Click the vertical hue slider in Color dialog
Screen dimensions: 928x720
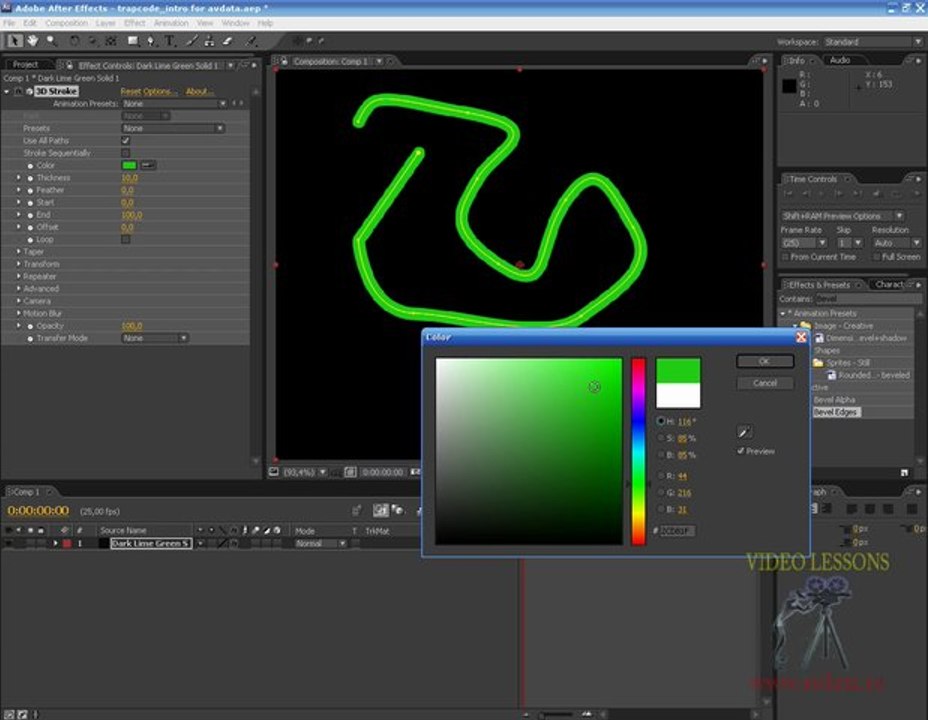638,451
